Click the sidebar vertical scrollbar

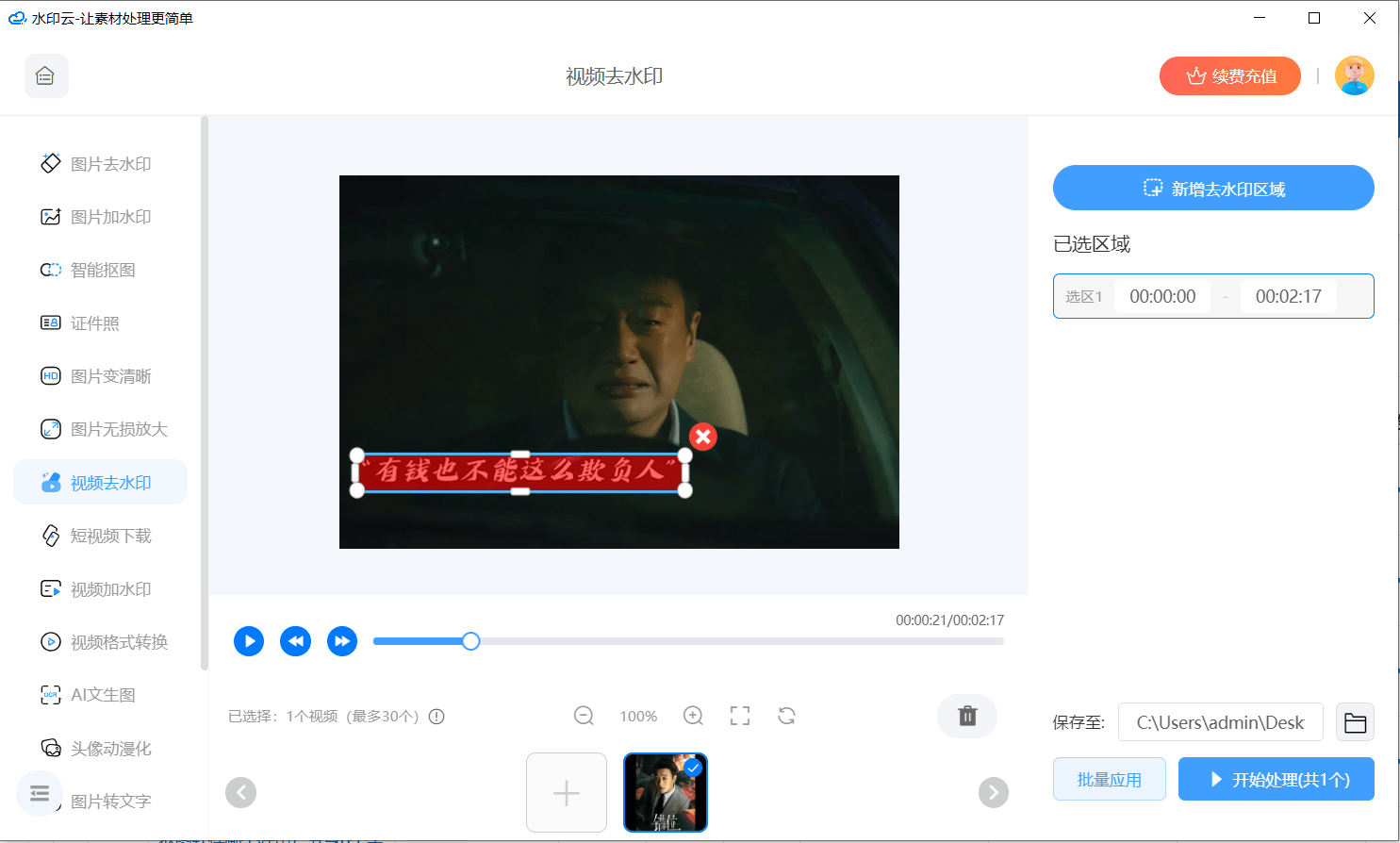[205, 392]
